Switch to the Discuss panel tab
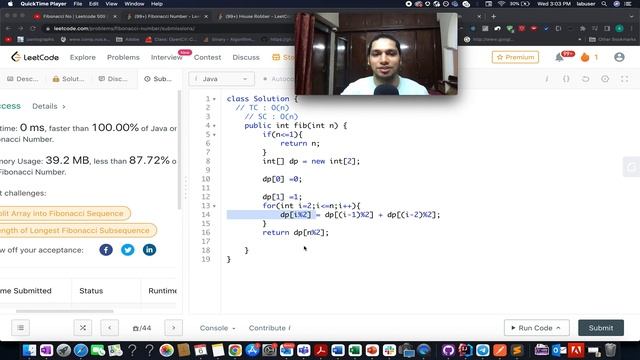The image size is (640, 360). [113, 79]
